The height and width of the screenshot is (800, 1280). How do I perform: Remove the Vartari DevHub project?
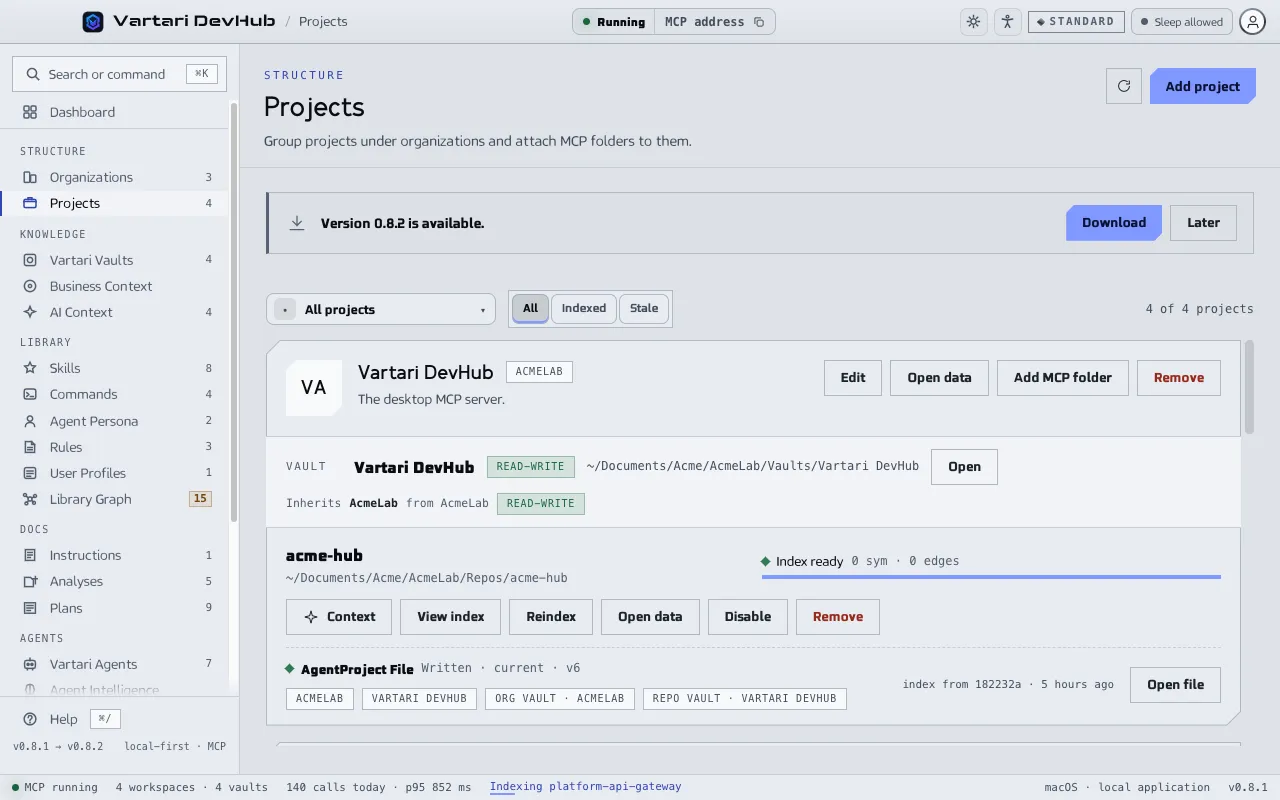pyautogui.click(x=1179, y=377)
